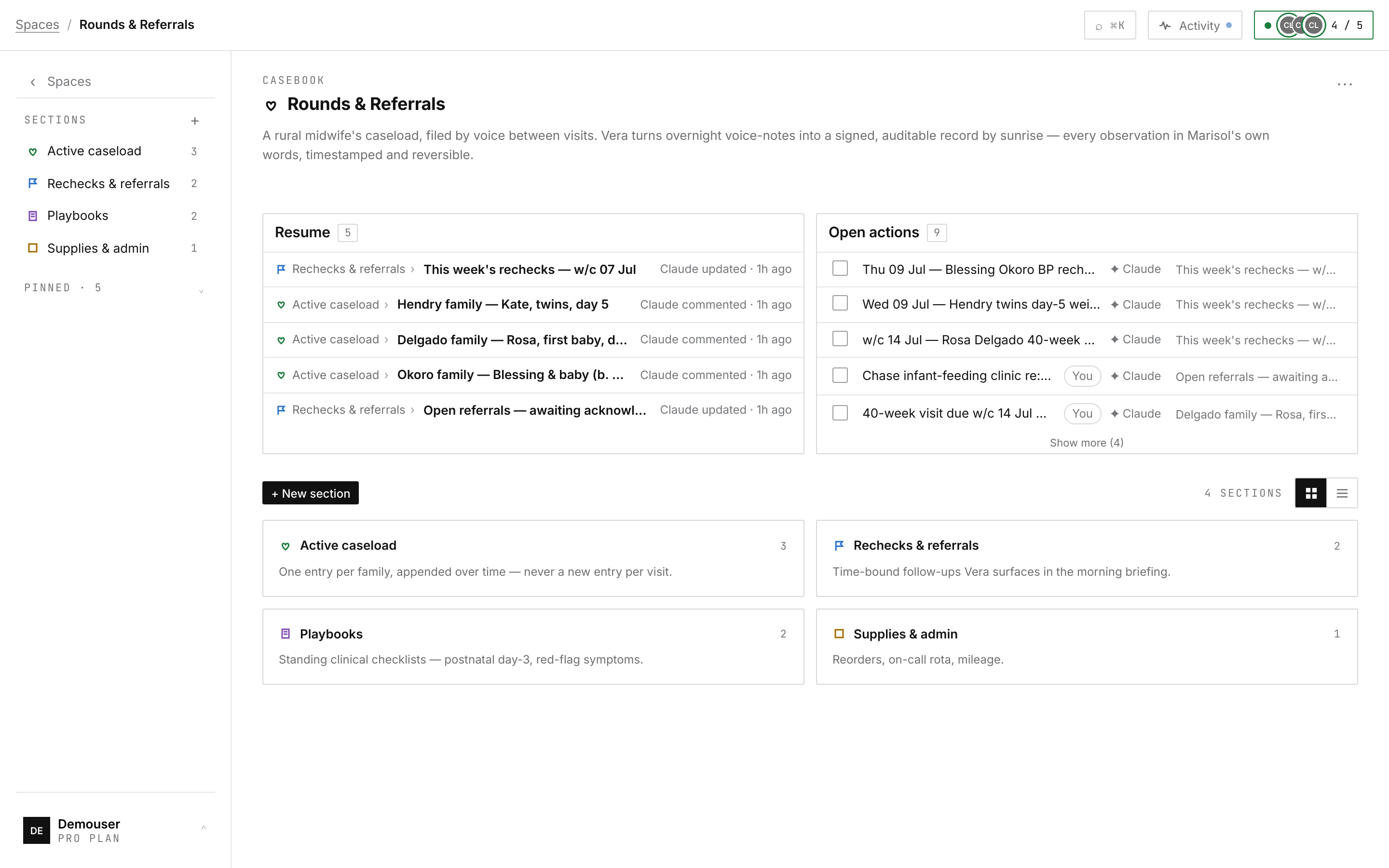Click the Supplies & admin square icon in sidebar

[x=33, y=248]
